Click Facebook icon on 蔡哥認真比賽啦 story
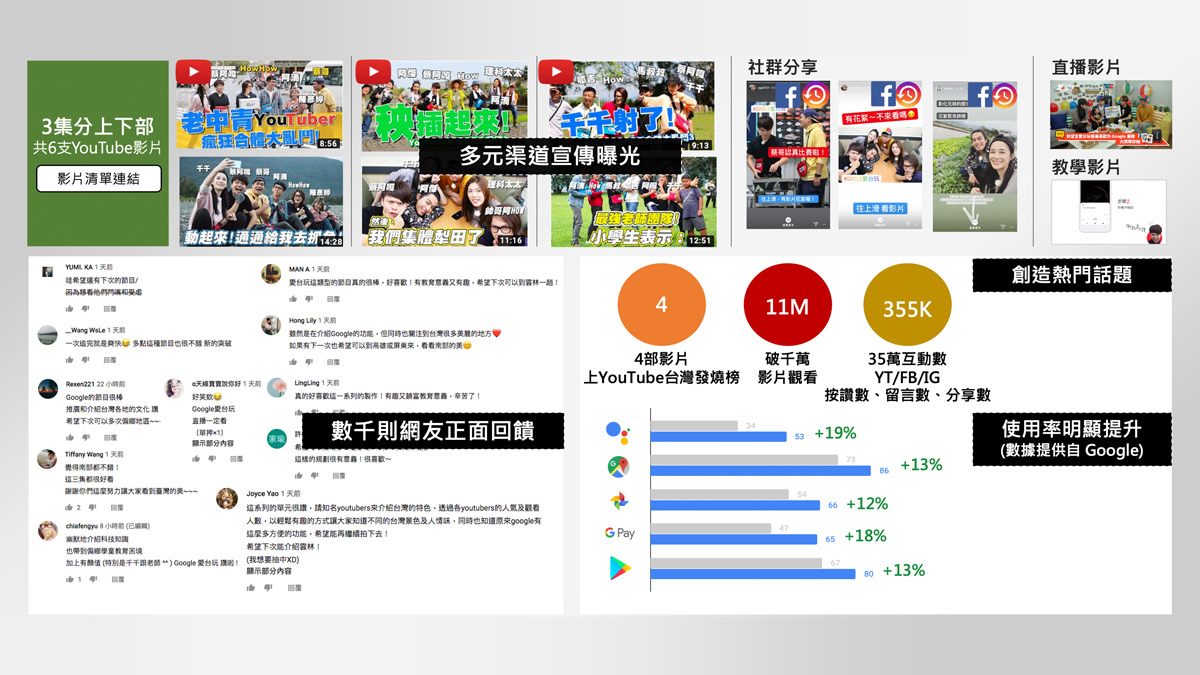 tap(788, 94)
